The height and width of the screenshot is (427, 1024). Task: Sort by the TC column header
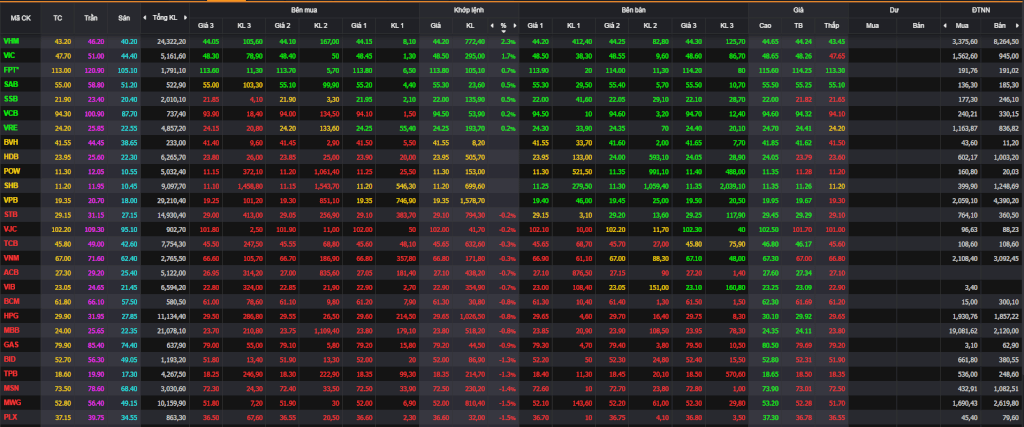point(57,18)
